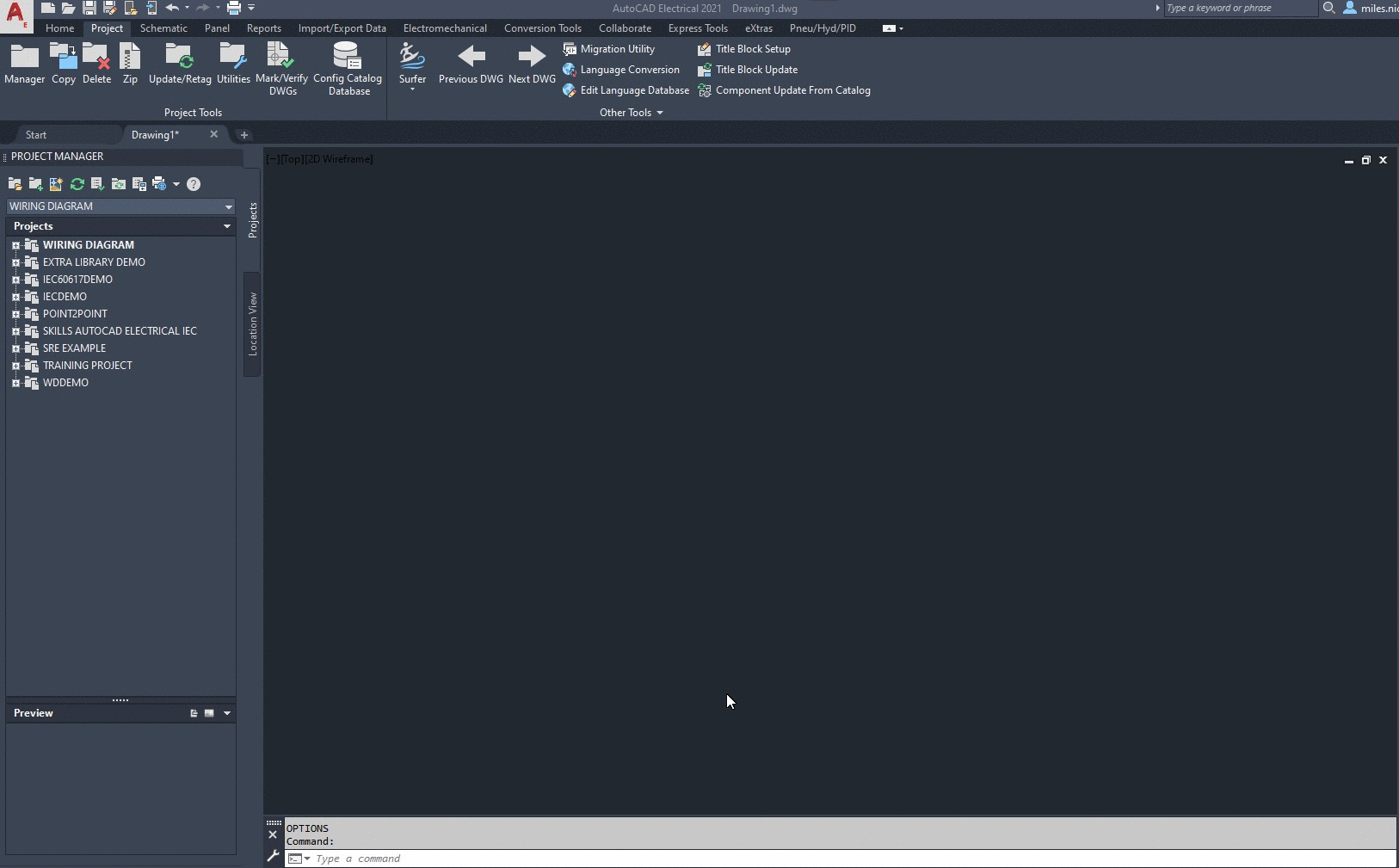1399x868 pixels.
Task: Open Project Manager help question mark
Action: click(194, 184)
